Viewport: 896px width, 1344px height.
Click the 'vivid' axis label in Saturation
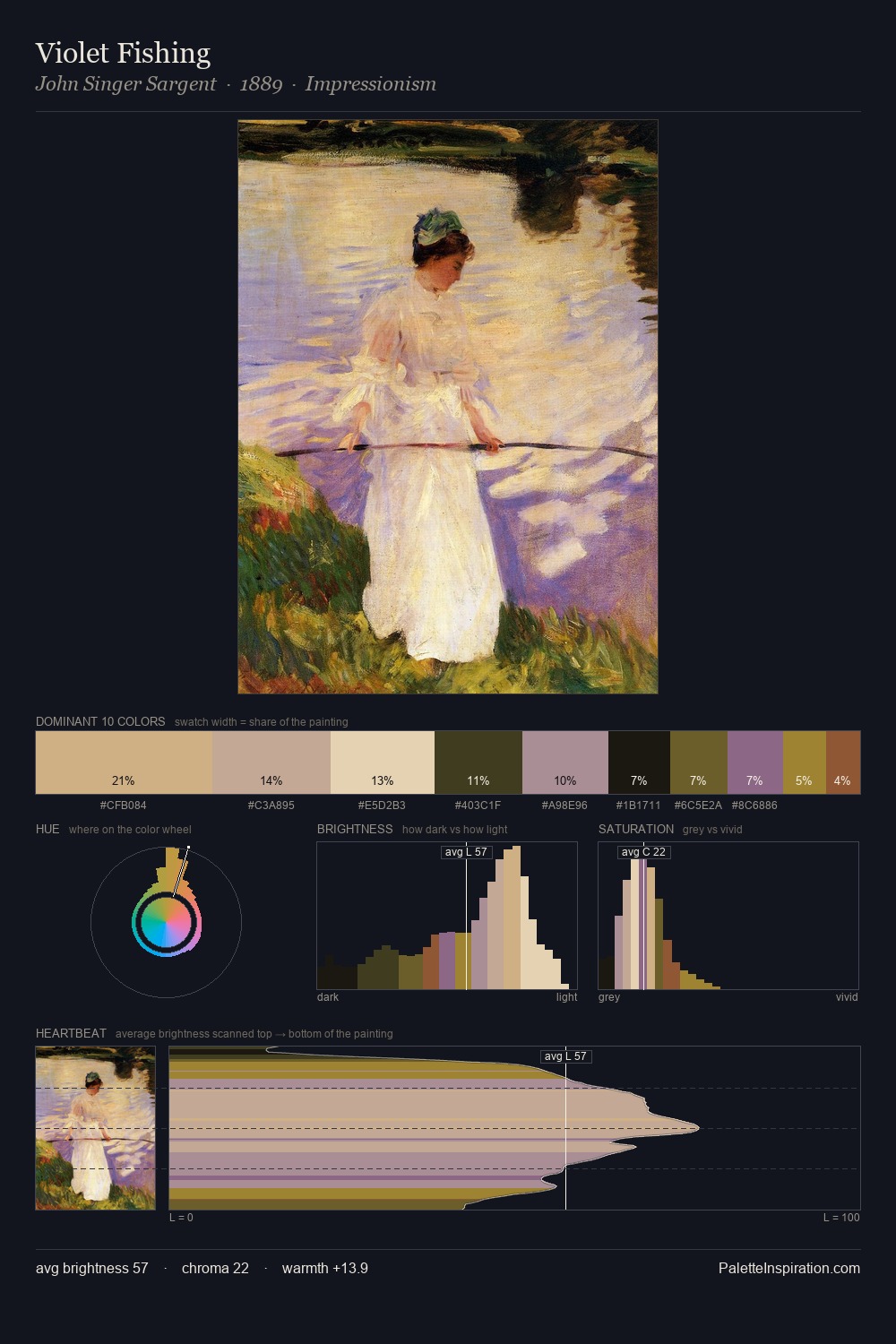point(847,997)
